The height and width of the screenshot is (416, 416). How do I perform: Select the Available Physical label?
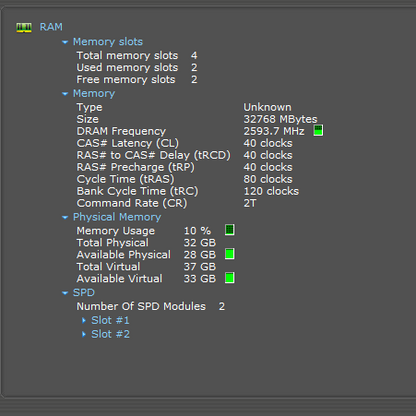[123, 255]
